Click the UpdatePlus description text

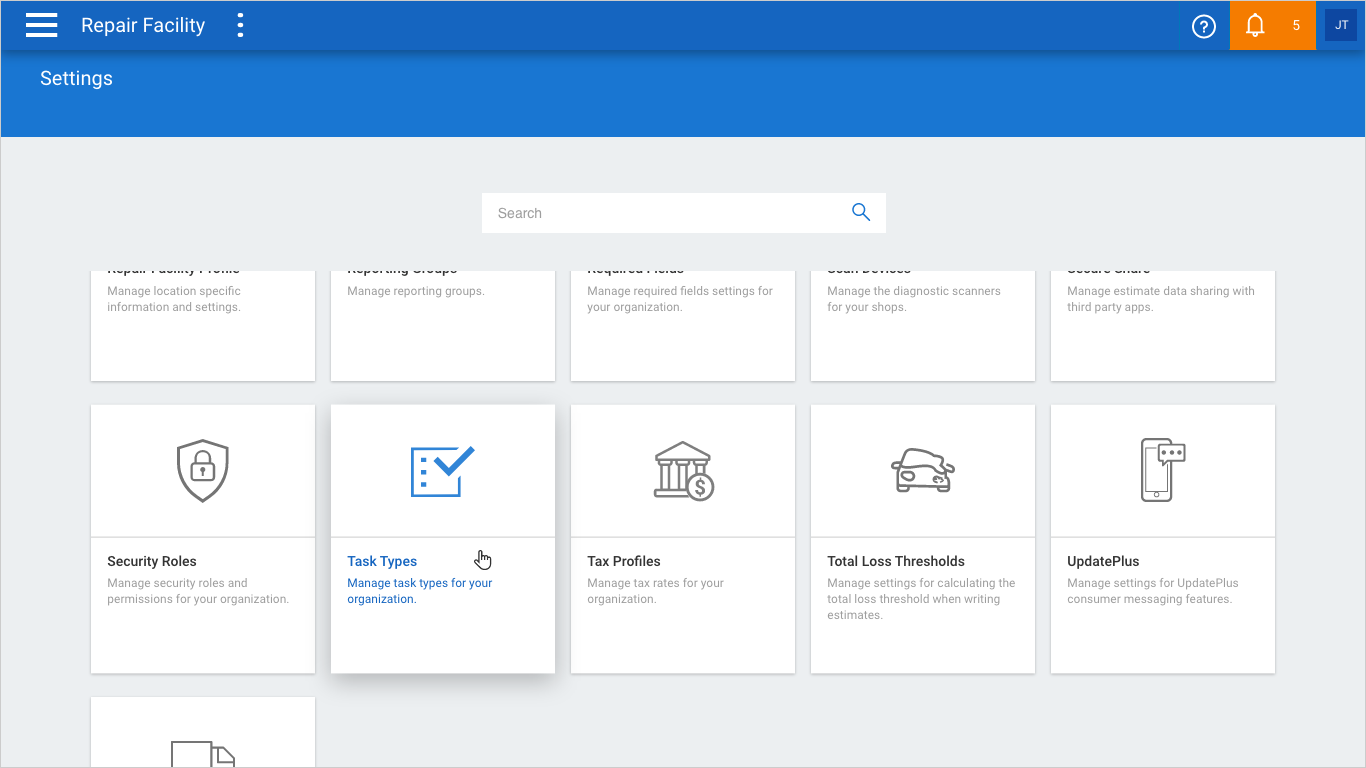tap(1152, 591)
